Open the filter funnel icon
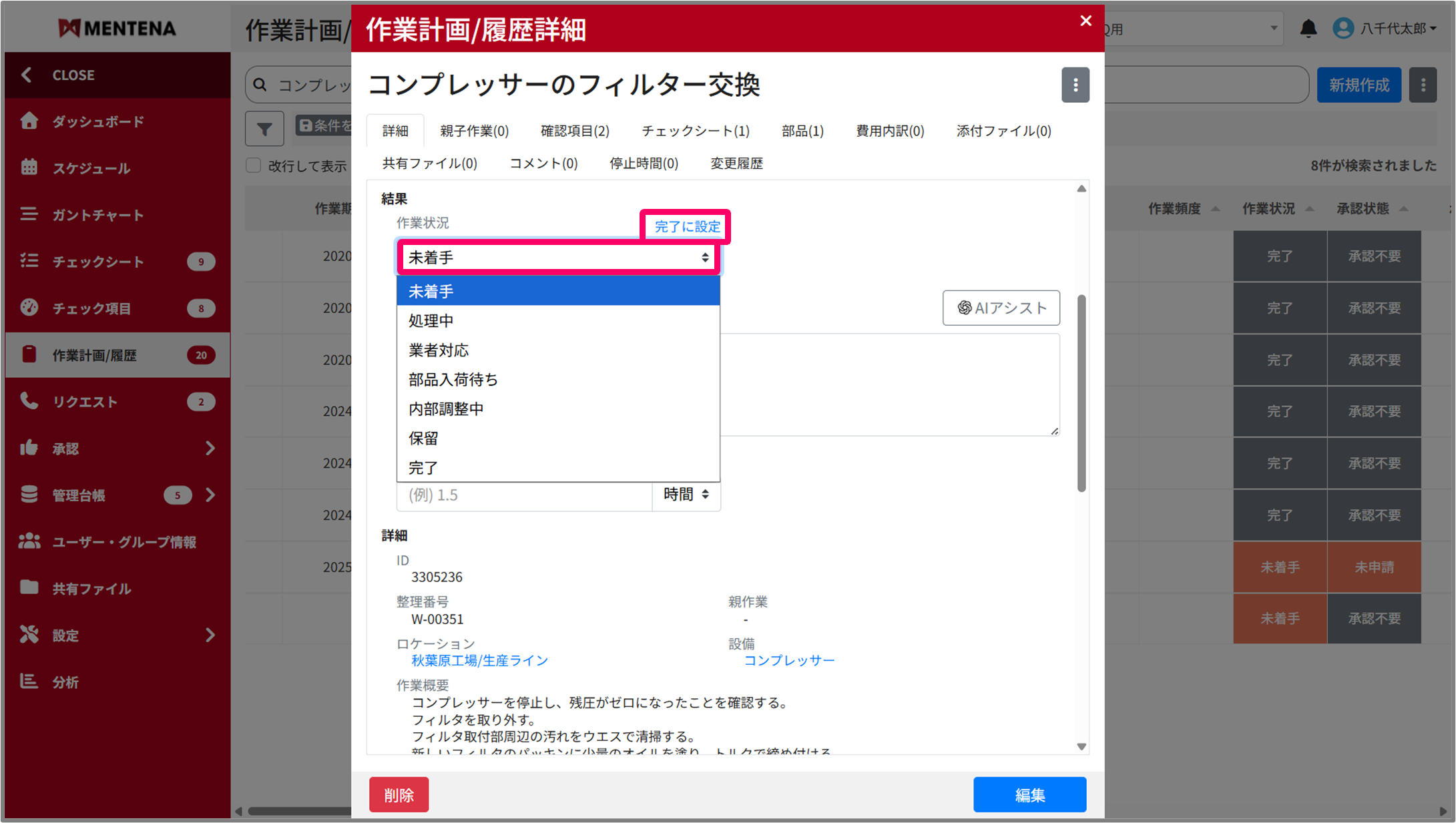Viewport: 1456px width, 823px height. coord(264,129)
